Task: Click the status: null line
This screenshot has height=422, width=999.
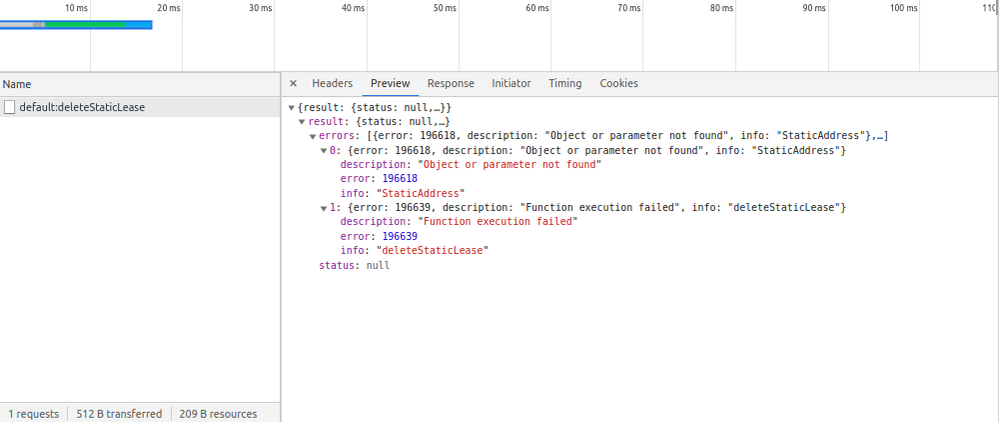Action: coord(354,265)
